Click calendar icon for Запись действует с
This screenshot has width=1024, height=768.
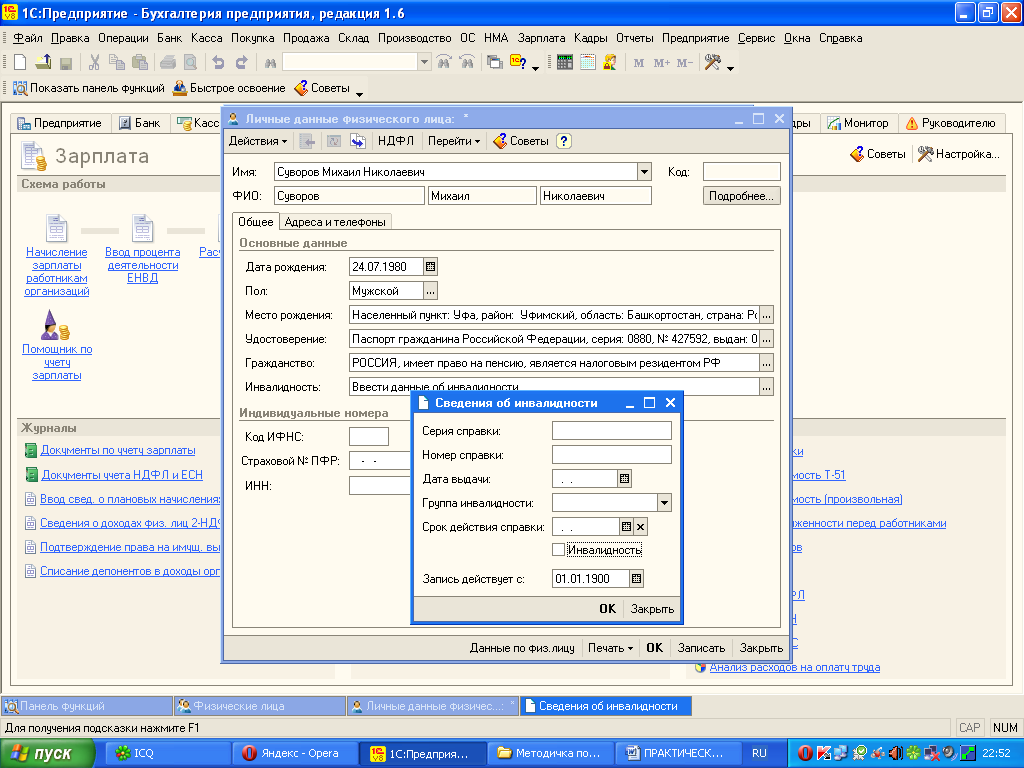click(x=637, y=579)
